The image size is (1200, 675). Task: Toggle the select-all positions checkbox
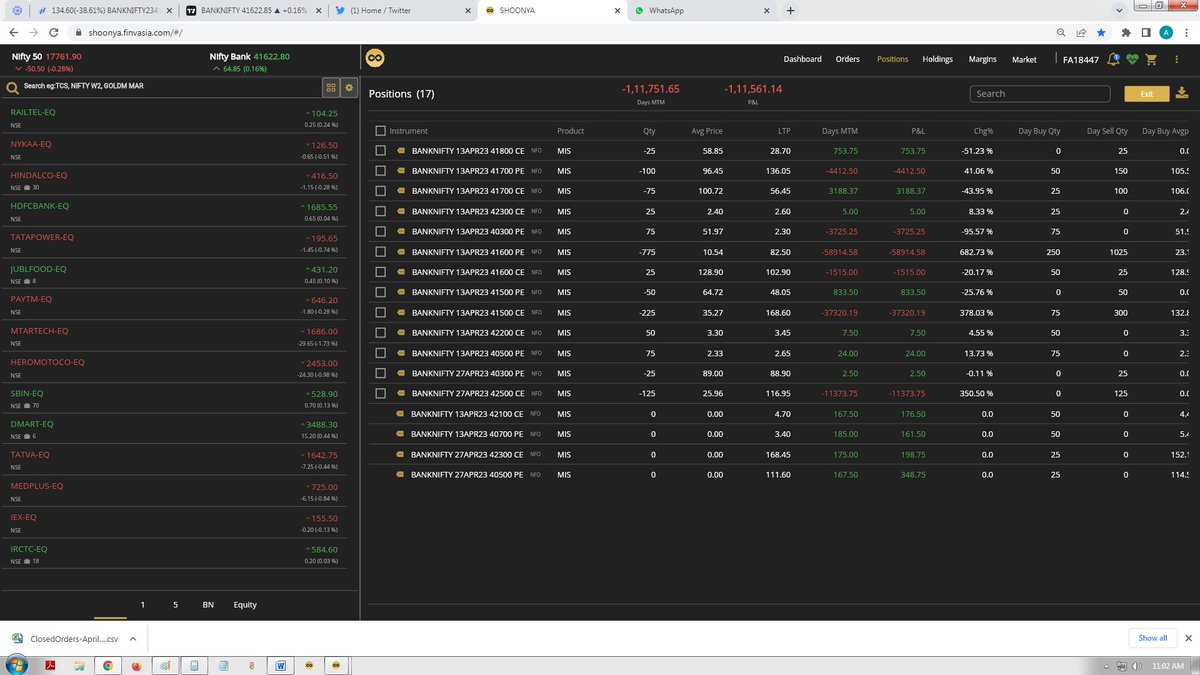380,131
